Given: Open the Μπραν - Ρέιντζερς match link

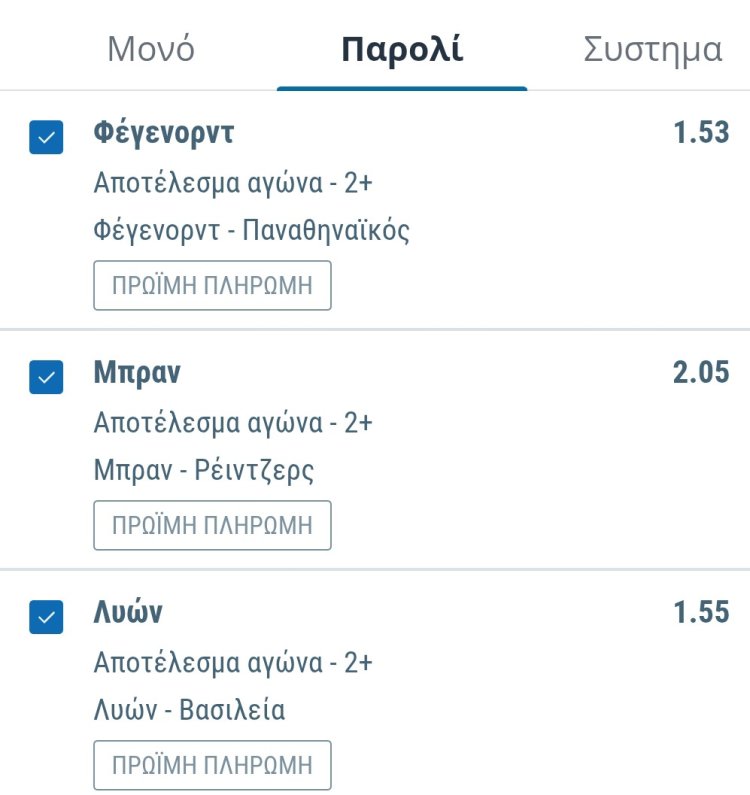Looking at the screenshot, I should point(204,471).
